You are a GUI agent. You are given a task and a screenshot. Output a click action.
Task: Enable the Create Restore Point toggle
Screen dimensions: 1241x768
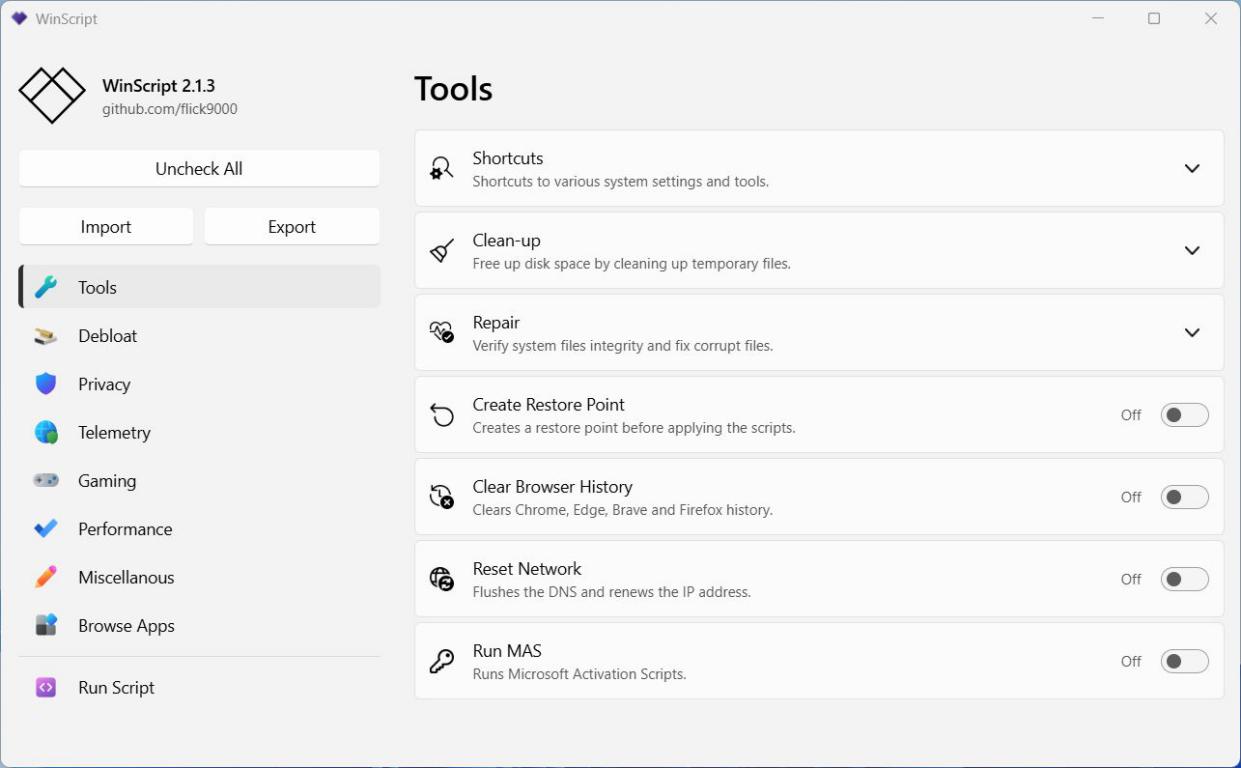tap(1184, 415)
